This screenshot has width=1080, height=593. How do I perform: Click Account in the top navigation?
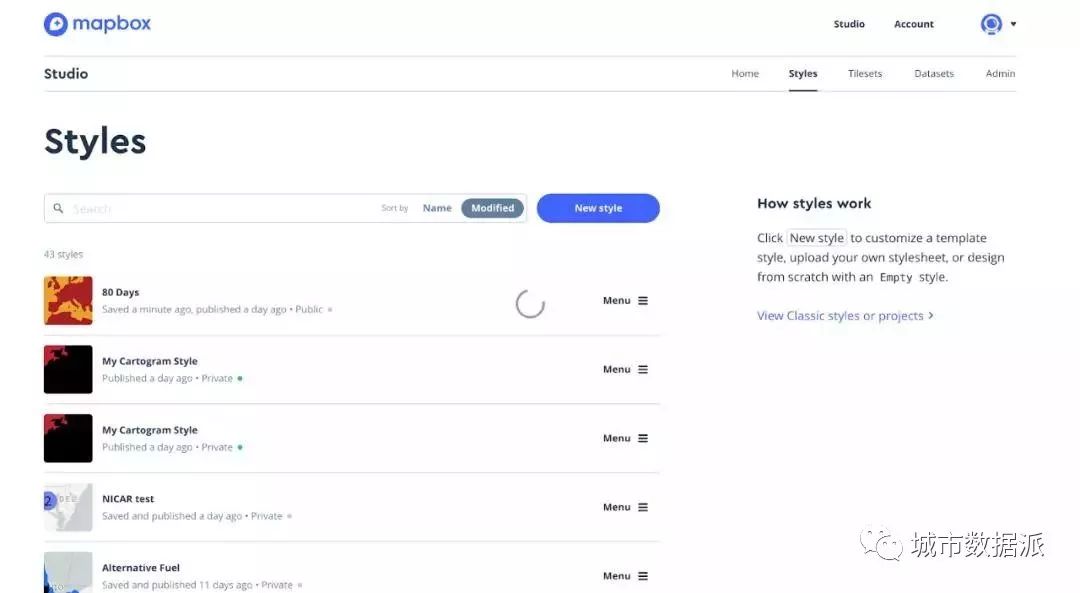[914, 24]
